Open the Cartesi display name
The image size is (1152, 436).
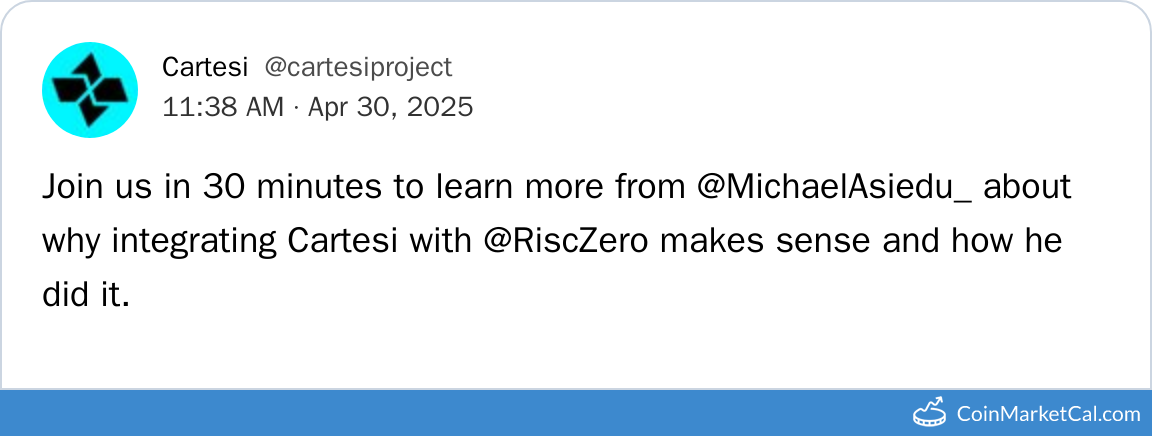point(205,68)
